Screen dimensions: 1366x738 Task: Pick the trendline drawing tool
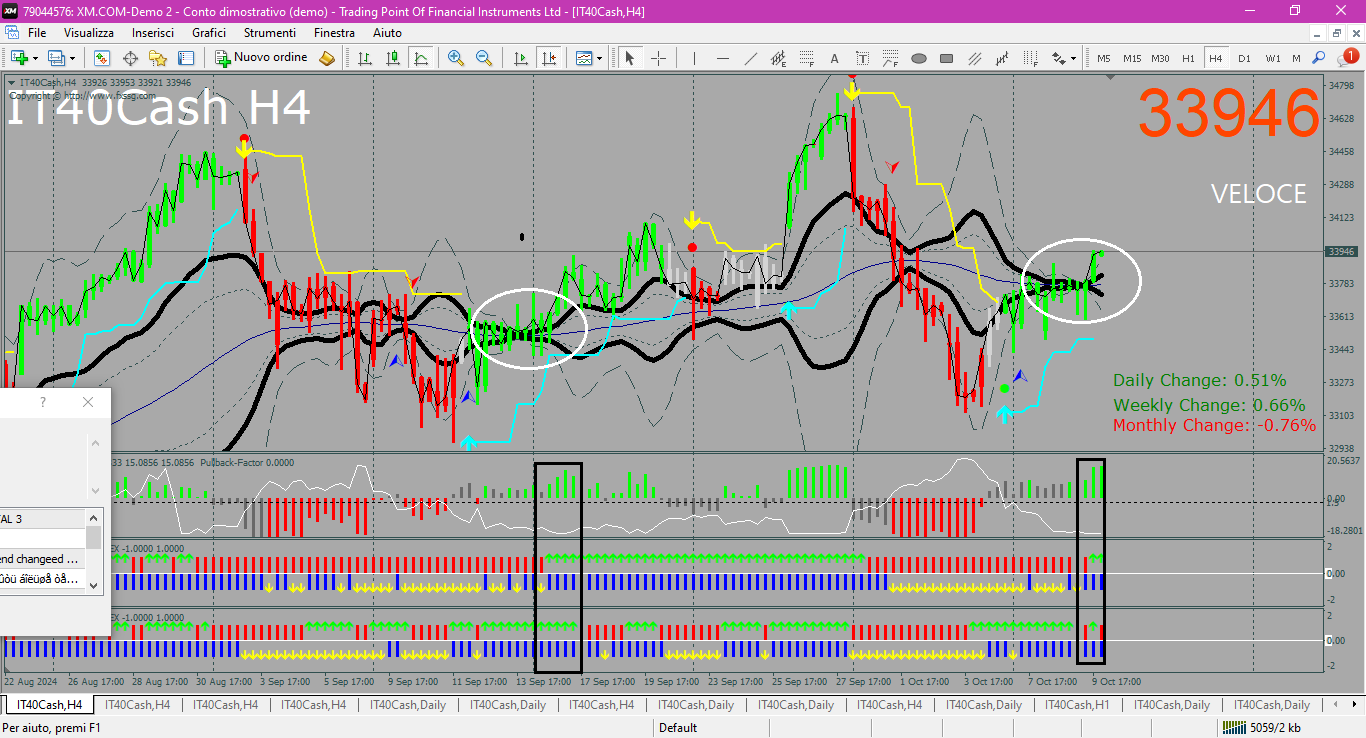pyautogui.click(x=750, y=58)
